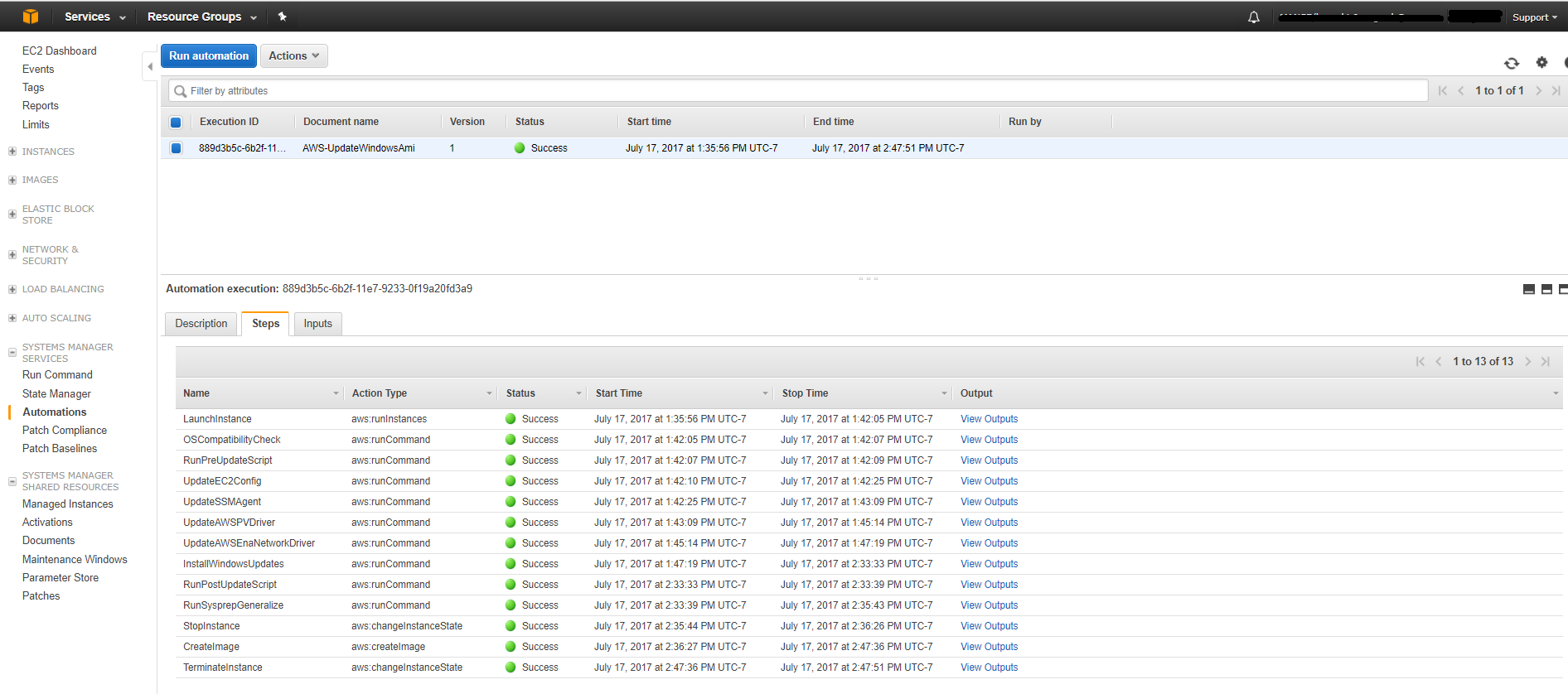Click the AWS cube logo
1568x694 pixels.
point(31,17)
